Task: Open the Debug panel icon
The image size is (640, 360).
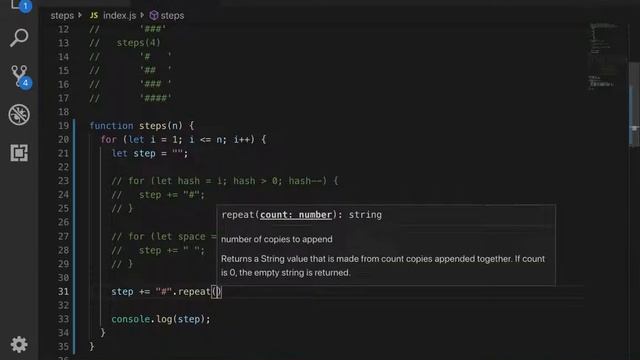Action: [19, 114]
